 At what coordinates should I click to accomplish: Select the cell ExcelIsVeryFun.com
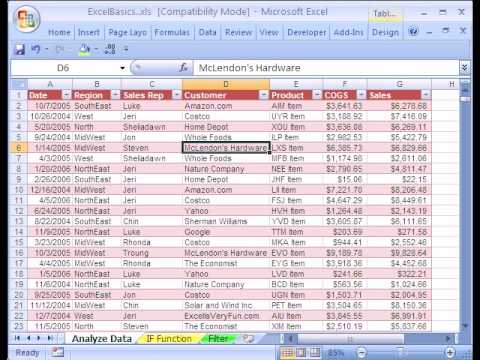pyautogui.click(x=226, y=316)
